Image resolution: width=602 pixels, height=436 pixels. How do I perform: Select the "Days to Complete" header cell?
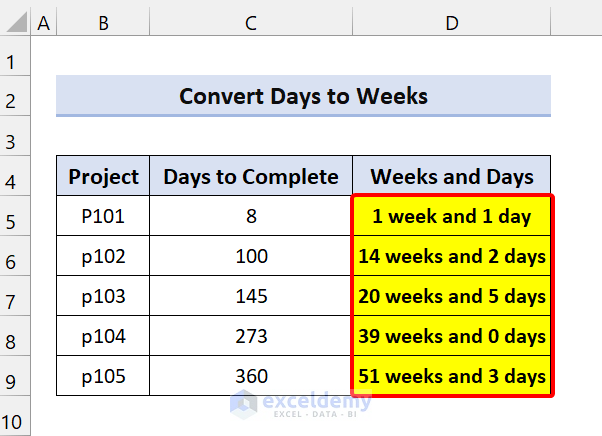pos(251,177)
